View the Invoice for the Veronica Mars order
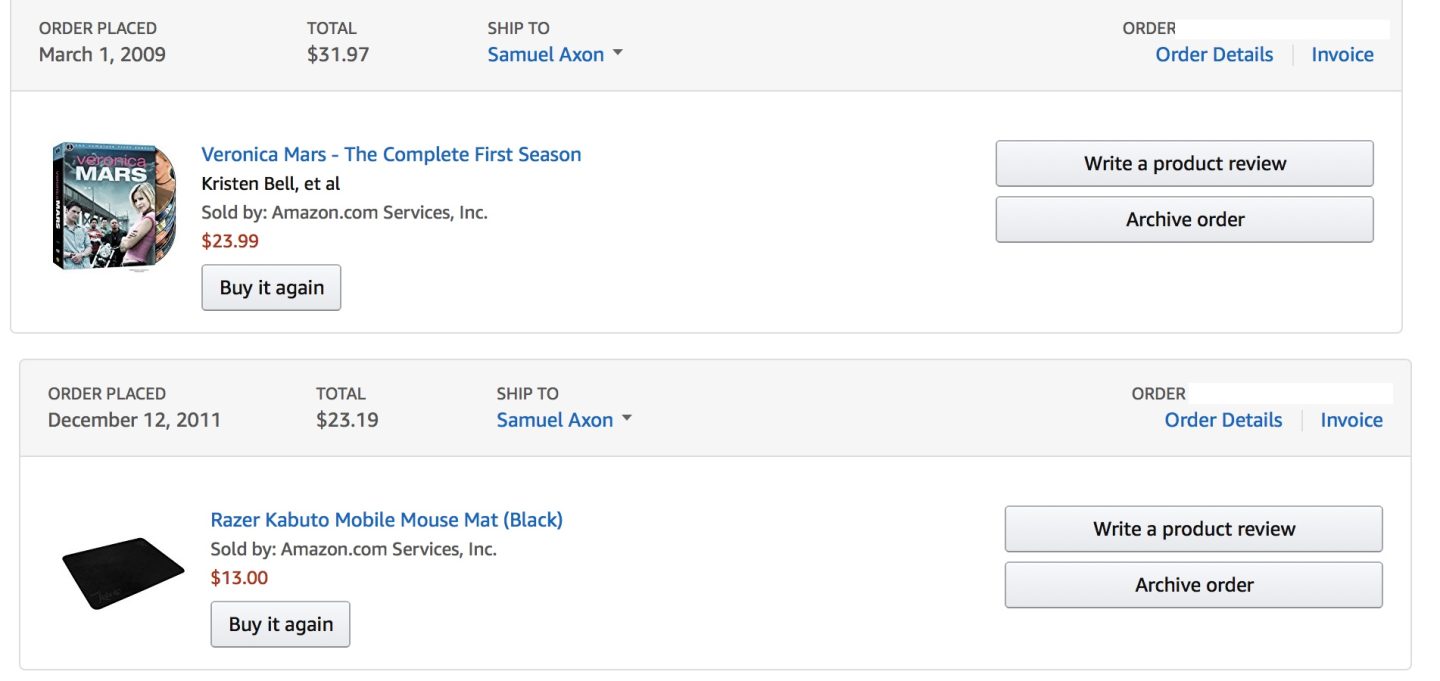 [1342, 54]
